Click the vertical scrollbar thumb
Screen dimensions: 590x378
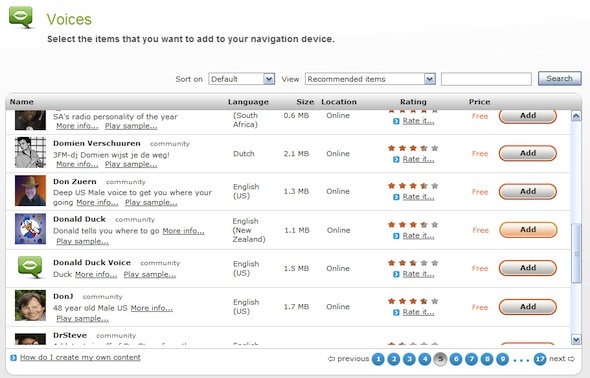point(576,253)
